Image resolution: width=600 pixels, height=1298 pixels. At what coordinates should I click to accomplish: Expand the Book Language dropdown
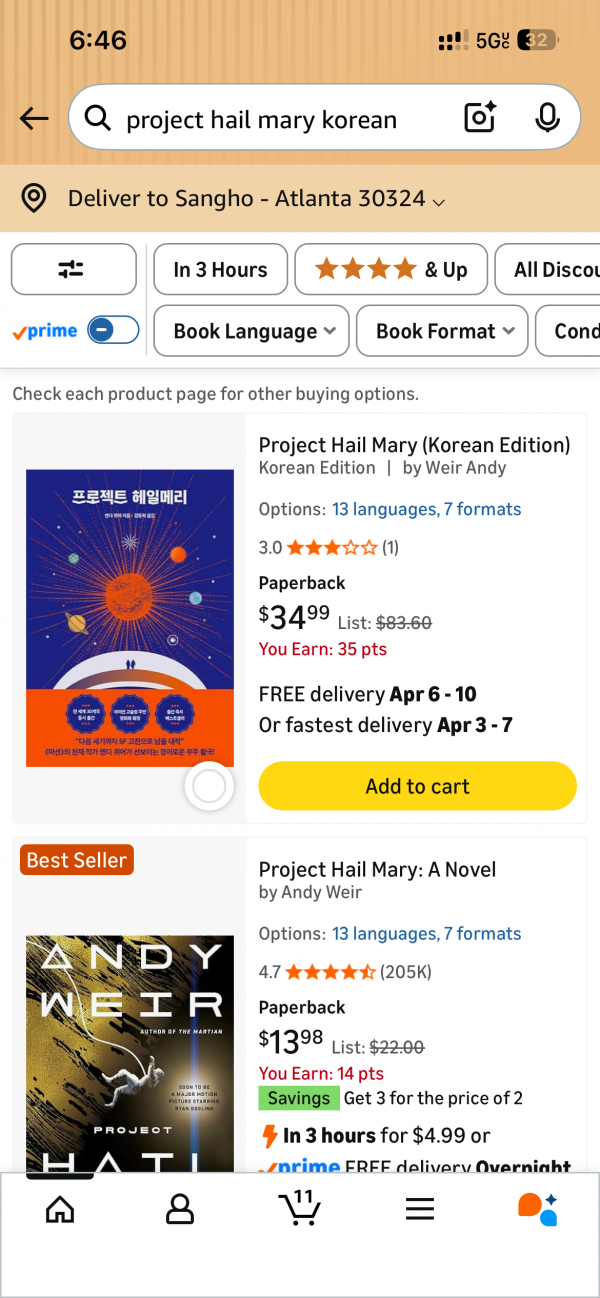pyautogui.click(x=251, y=331)
